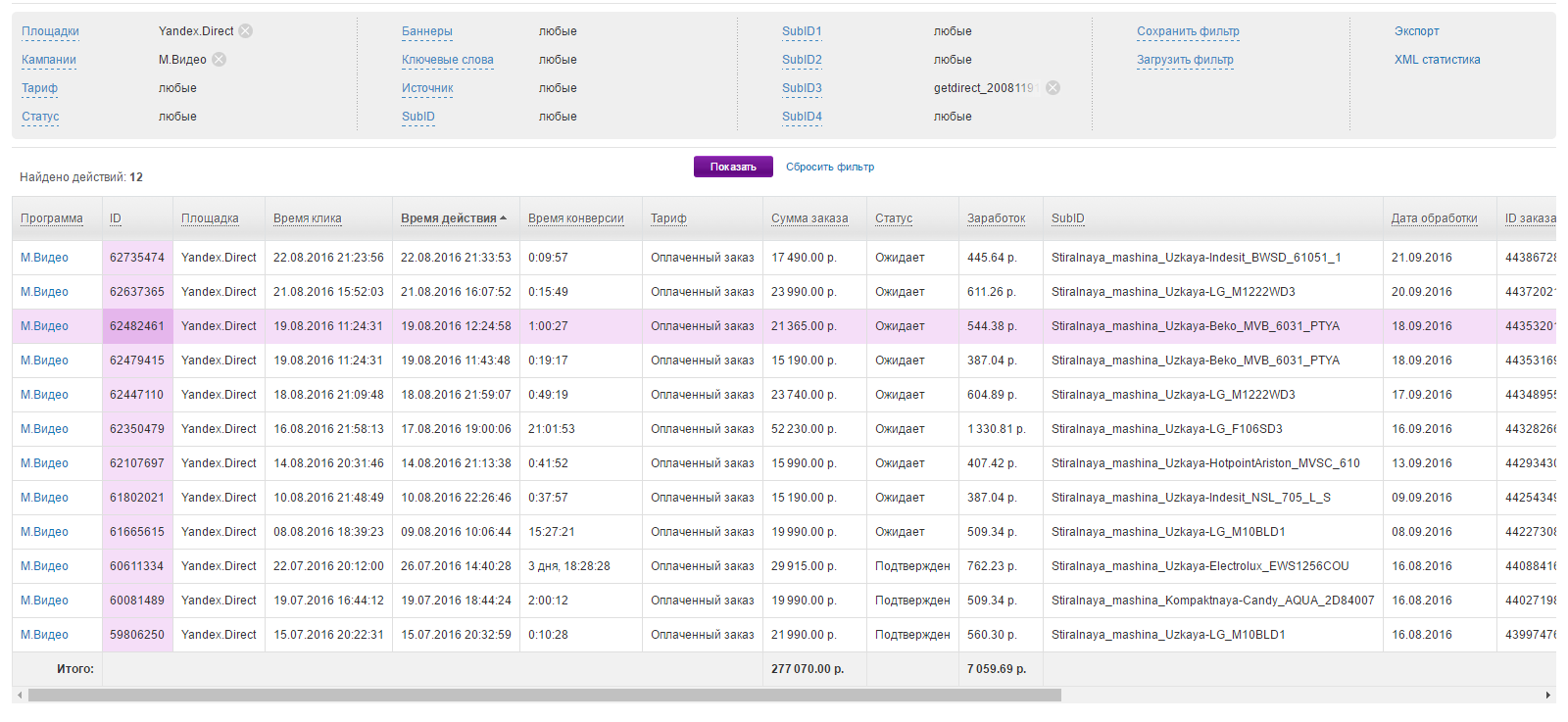The height and width of the screenshot is (722, 1568).
Task: Open М.Видео link in row 61665615
Action: coord(45,532)
